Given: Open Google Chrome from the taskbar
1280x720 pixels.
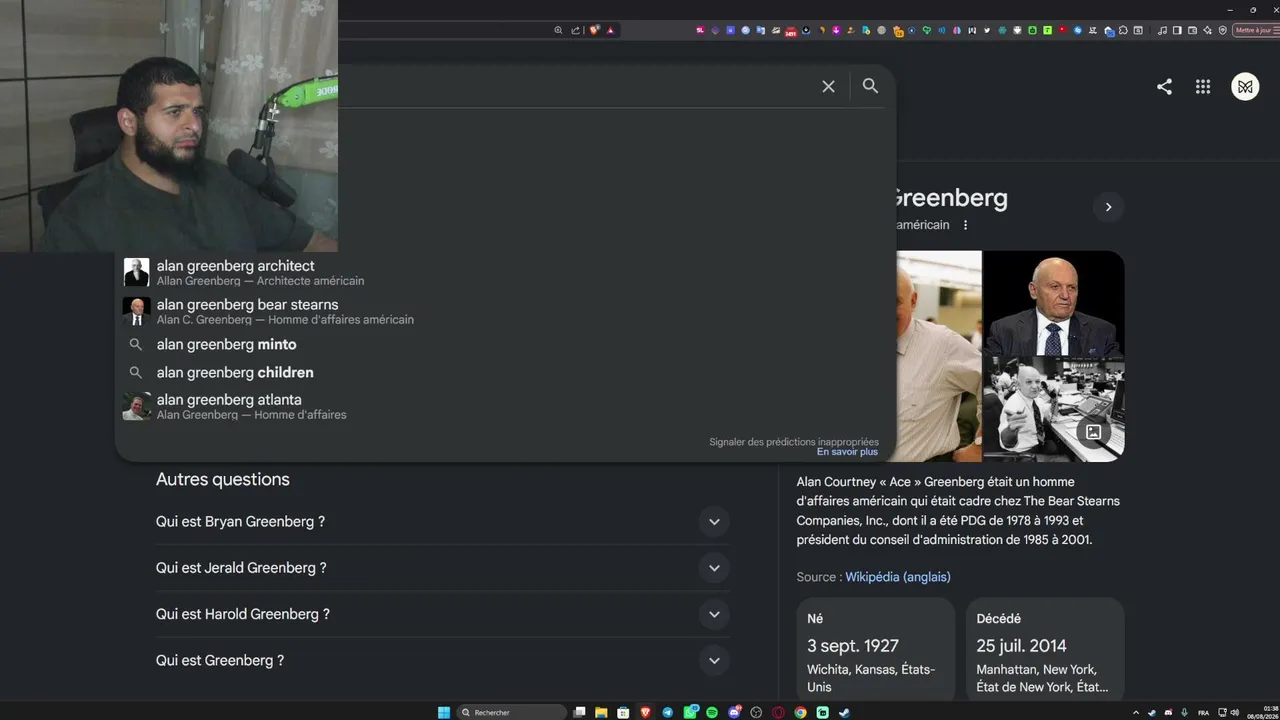Looking at the screenshot, I should coord(800,712).
